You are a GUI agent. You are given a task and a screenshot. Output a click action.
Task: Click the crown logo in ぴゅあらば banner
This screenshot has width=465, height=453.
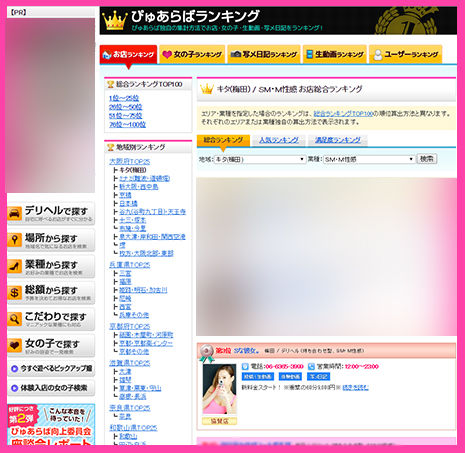[115, 21]
